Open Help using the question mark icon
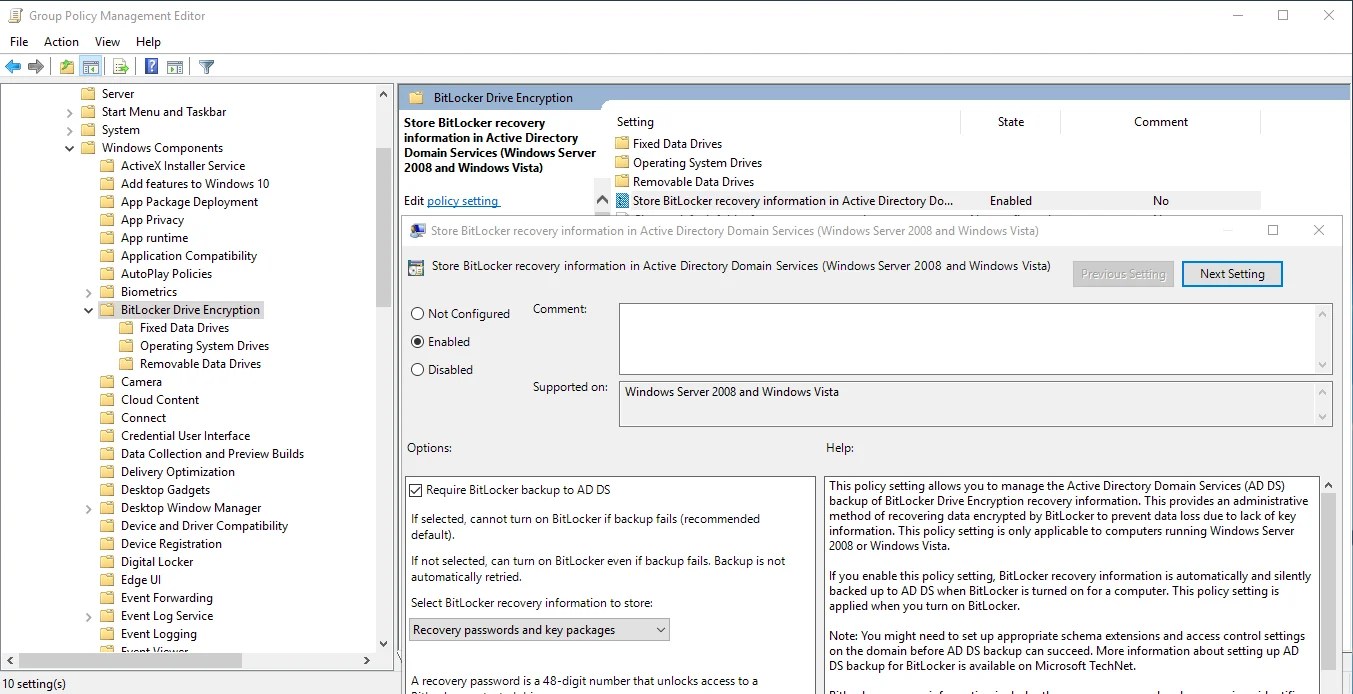The image size is (1353, 694). [x=151, y=66]
